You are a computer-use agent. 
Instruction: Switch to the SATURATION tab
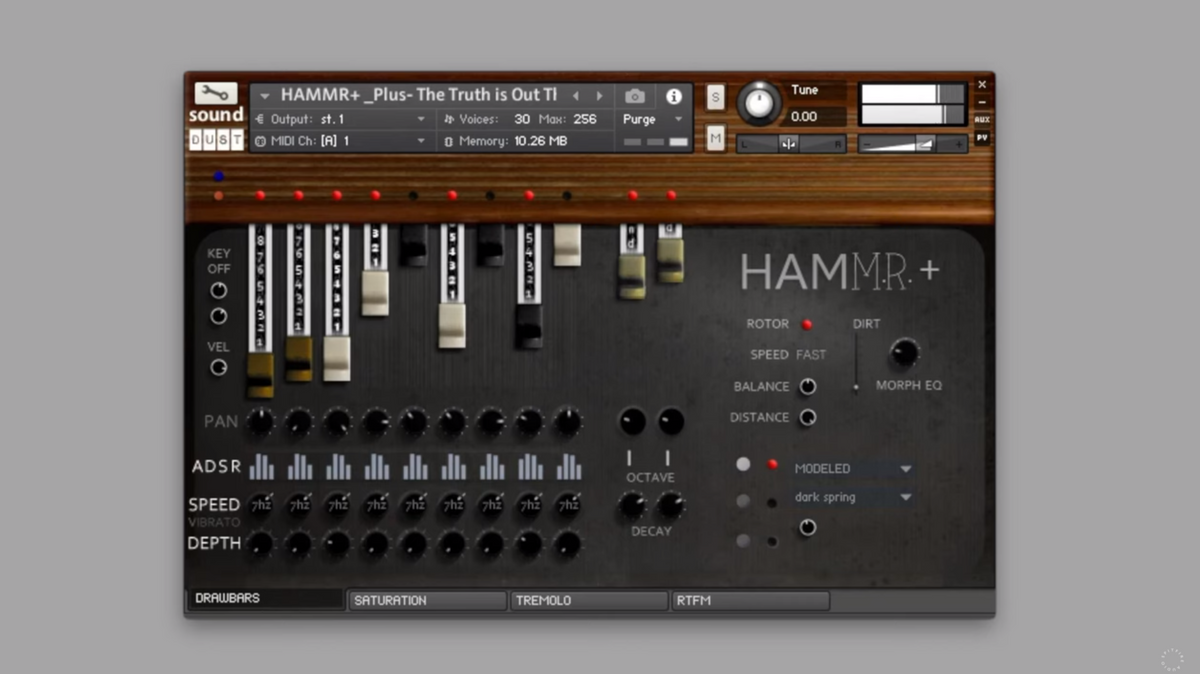[427, 600]
